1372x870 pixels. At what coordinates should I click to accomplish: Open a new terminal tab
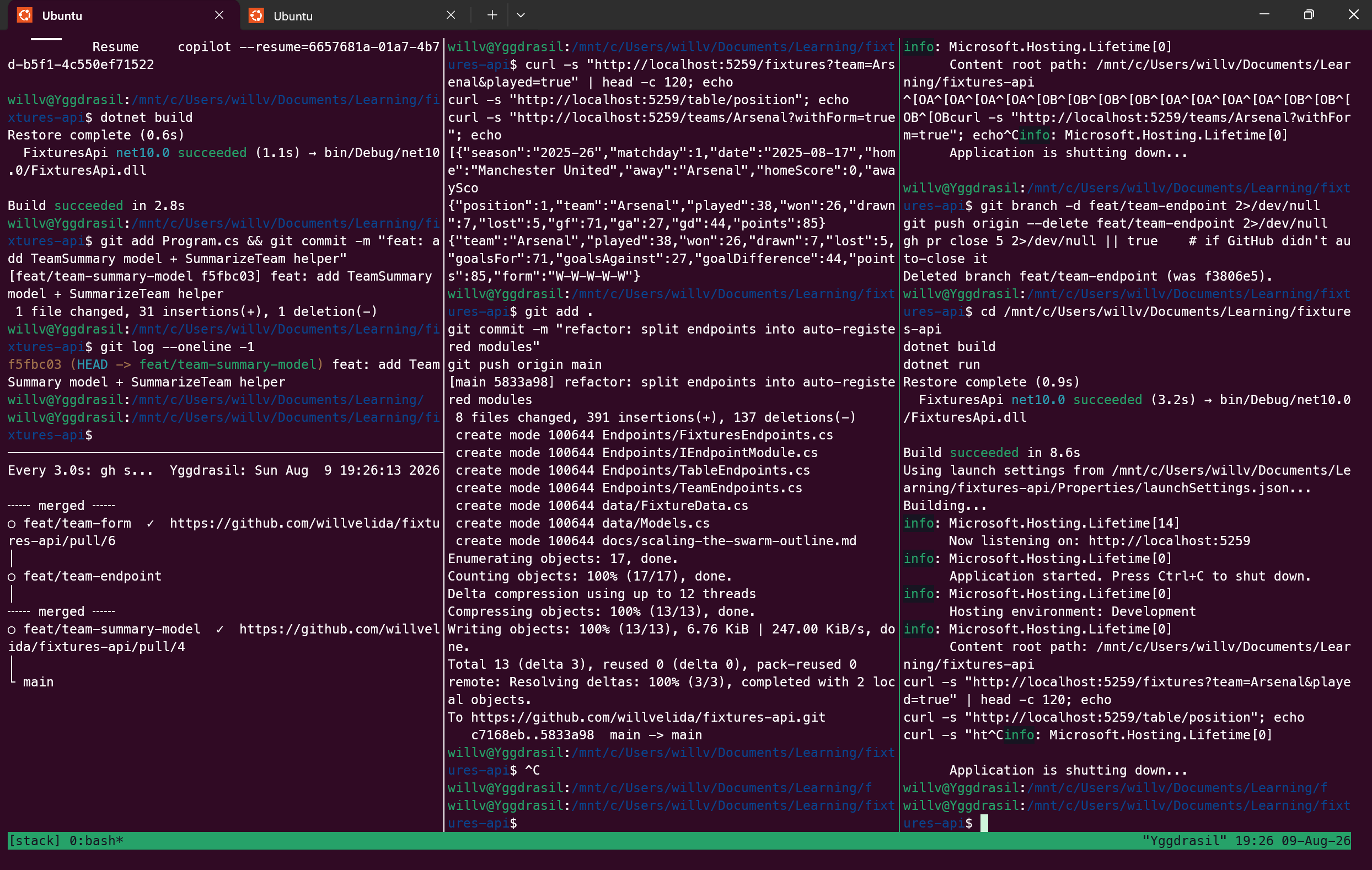(x=492, y=15)
